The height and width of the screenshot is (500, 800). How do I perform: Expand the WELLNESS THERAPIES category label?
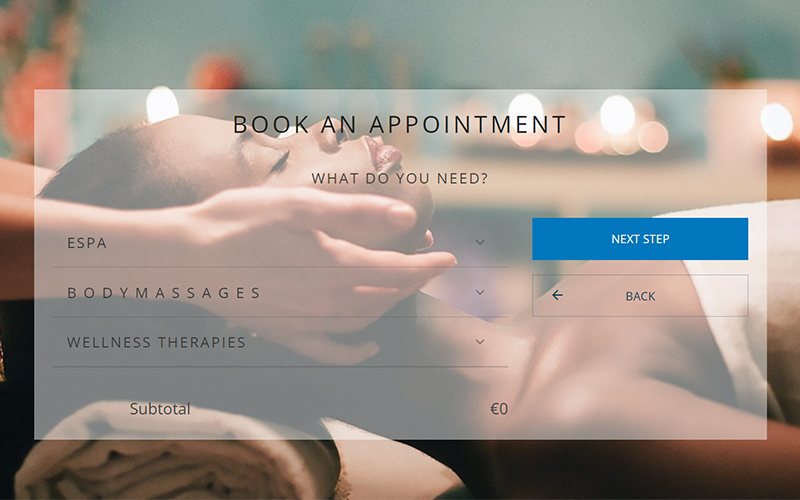156,342
